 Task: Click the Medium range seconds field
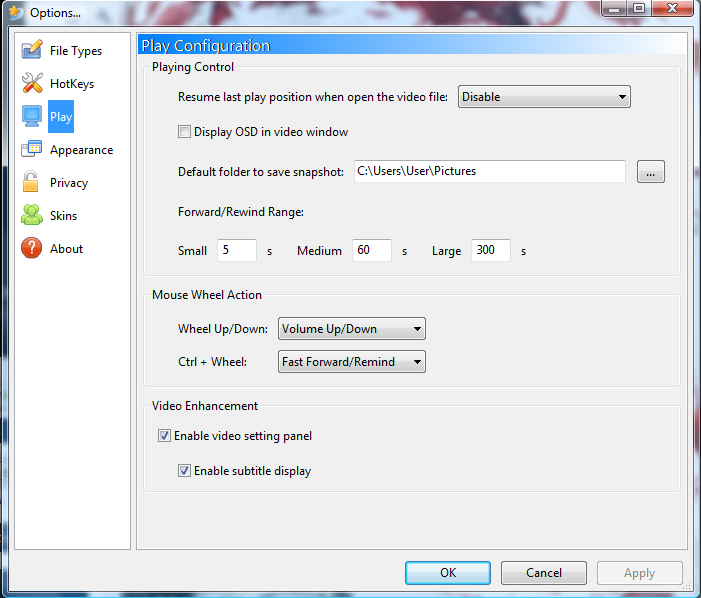pos(372,250)
